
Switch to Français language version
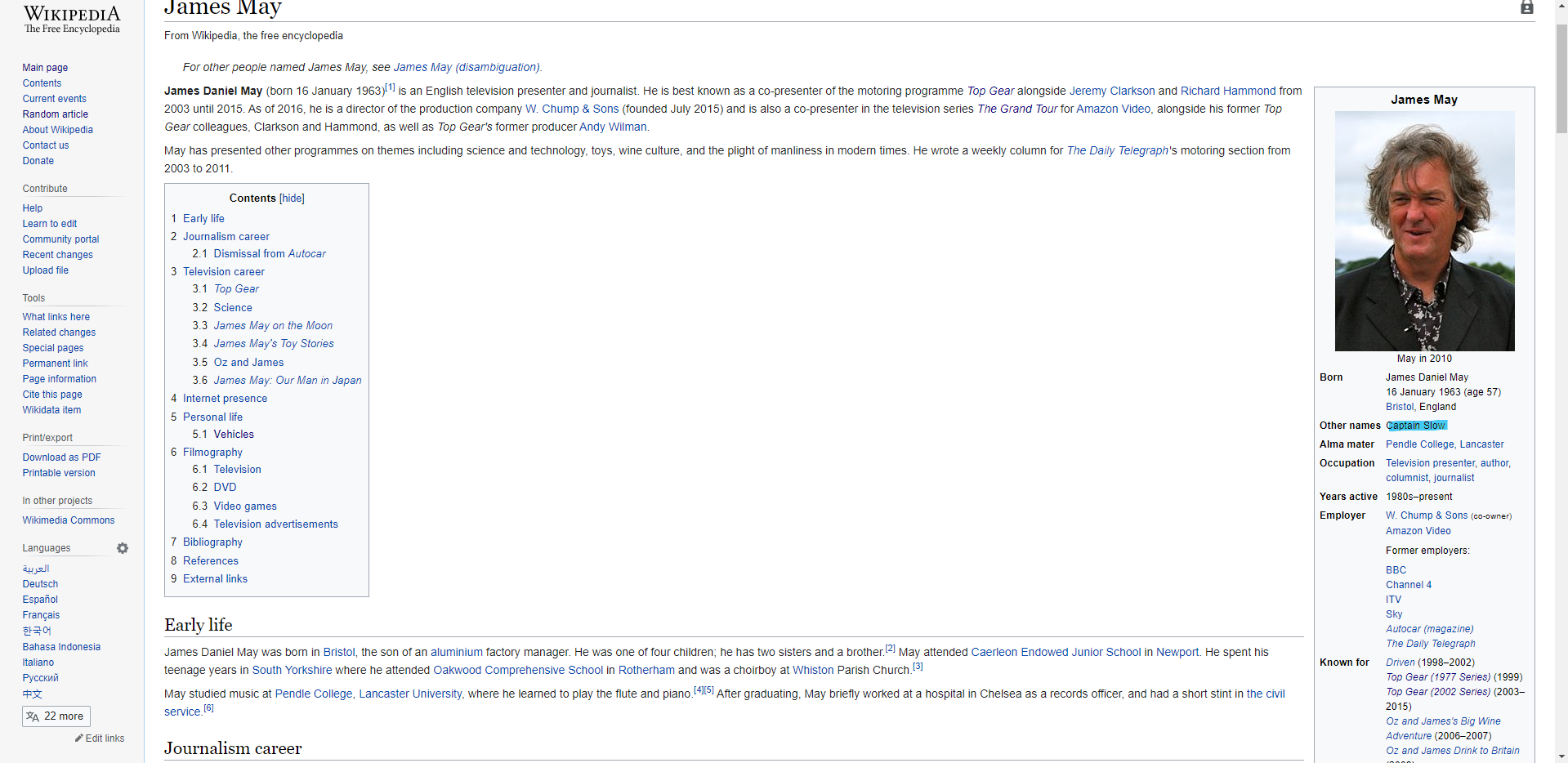coord(41,615)
